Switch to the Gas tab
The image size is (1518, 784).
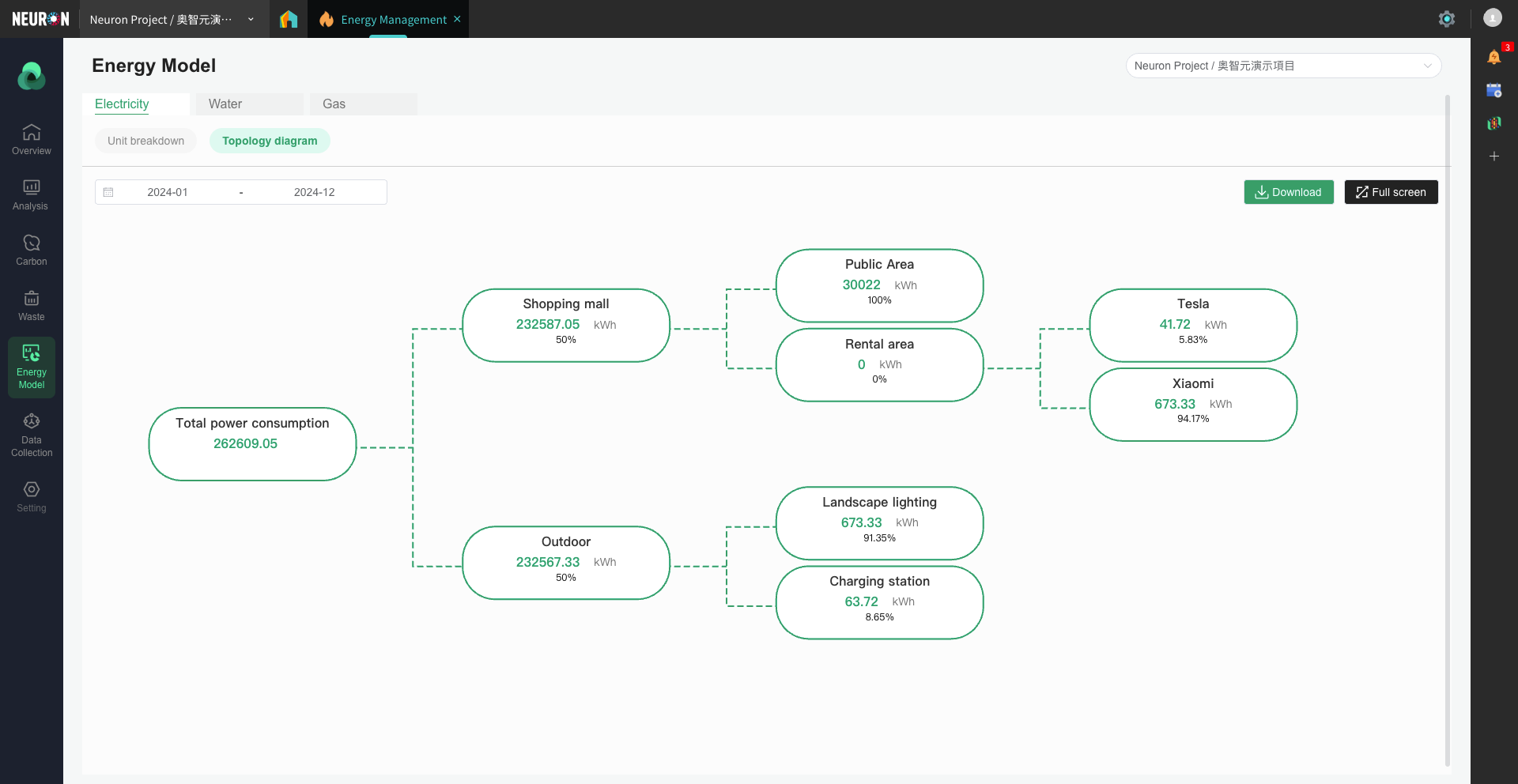click(x=334, y=104)
